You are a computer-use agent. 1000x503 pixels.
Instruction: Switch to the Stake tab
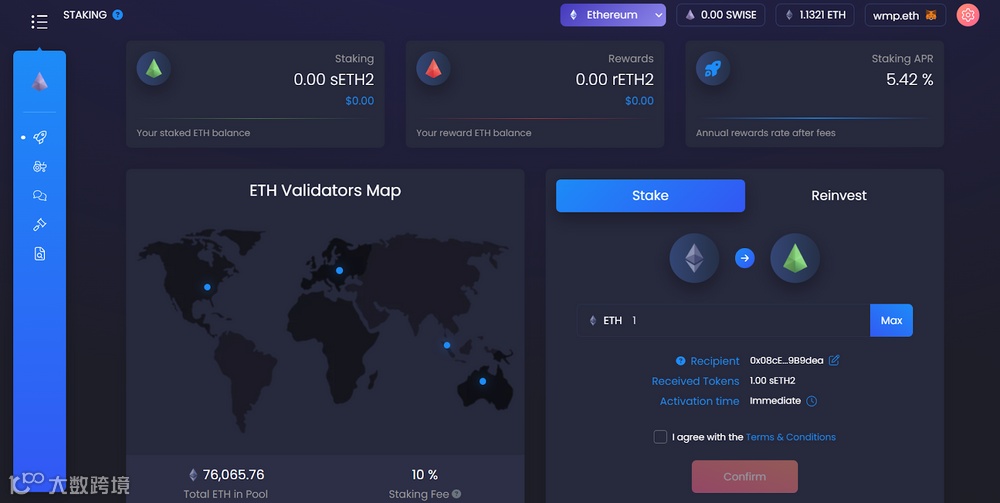(651, 196)
